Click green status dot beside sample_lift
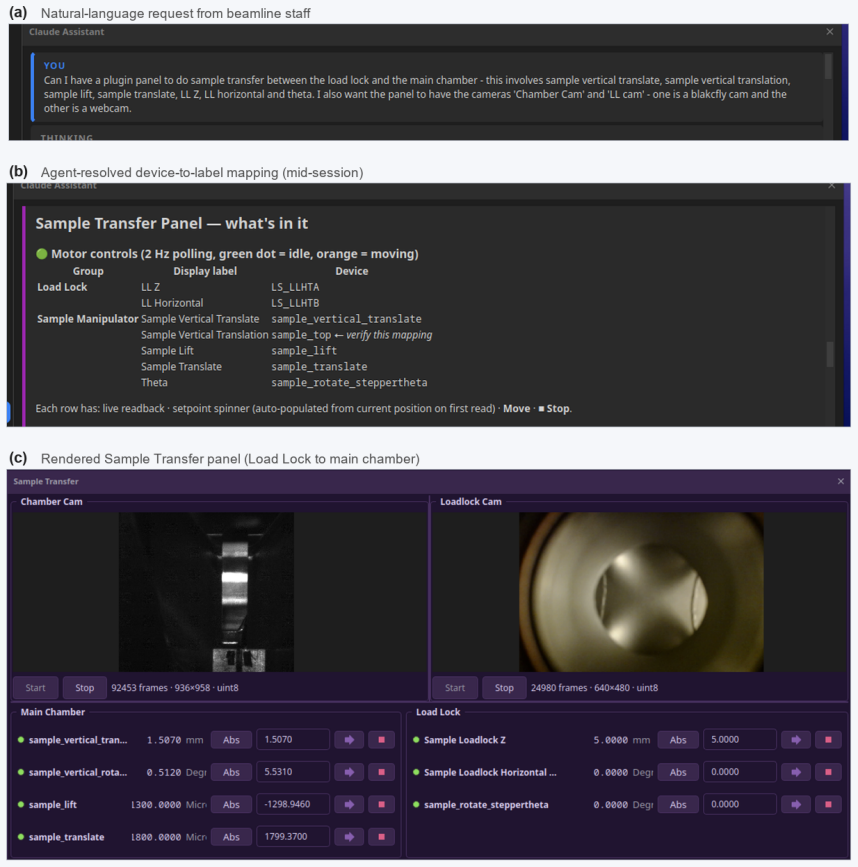The image size is (858, 867). [x=21, y=804]
